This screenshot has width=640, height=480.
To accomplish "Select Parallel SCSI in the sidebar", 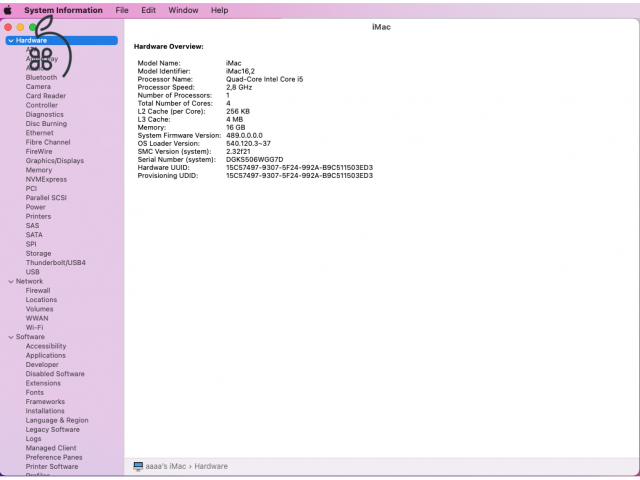I will click(x=46, y=198).
